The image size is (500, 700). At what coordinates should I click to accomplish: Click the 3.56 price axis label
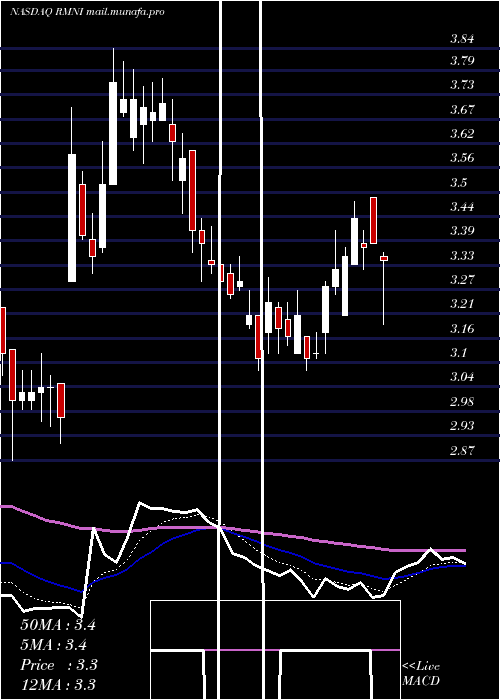462,158
